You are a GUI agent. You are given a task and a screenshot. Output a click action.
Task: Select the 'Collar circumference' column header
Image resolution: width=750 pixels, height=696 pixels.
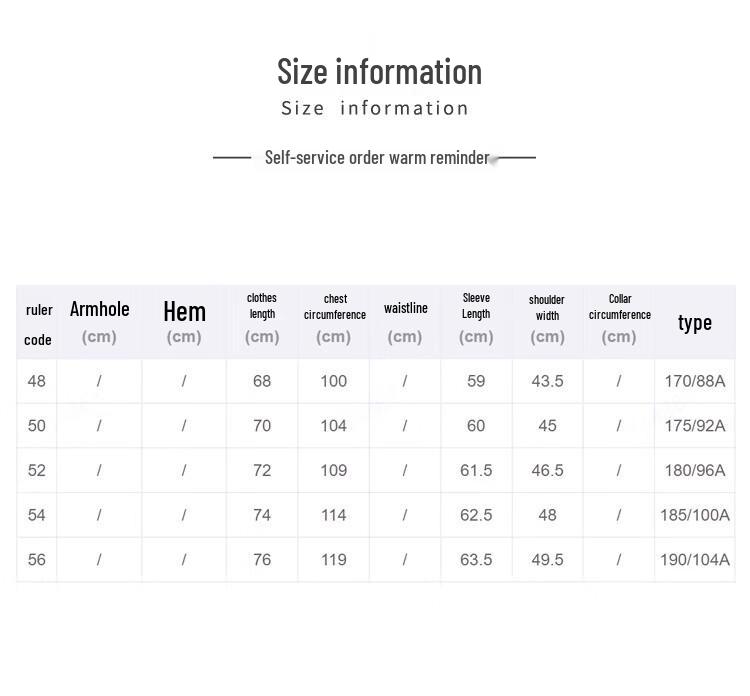coord(619,322)
